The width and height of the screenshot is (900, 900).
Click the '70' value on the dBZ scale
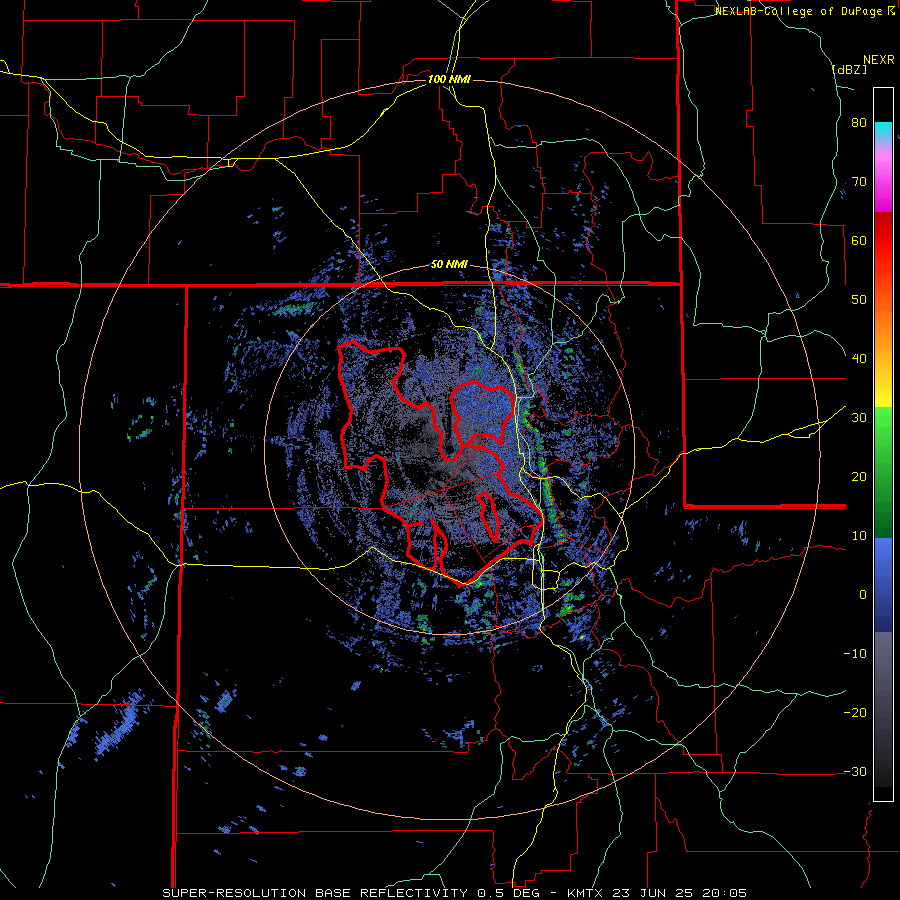tap(859, 182)
